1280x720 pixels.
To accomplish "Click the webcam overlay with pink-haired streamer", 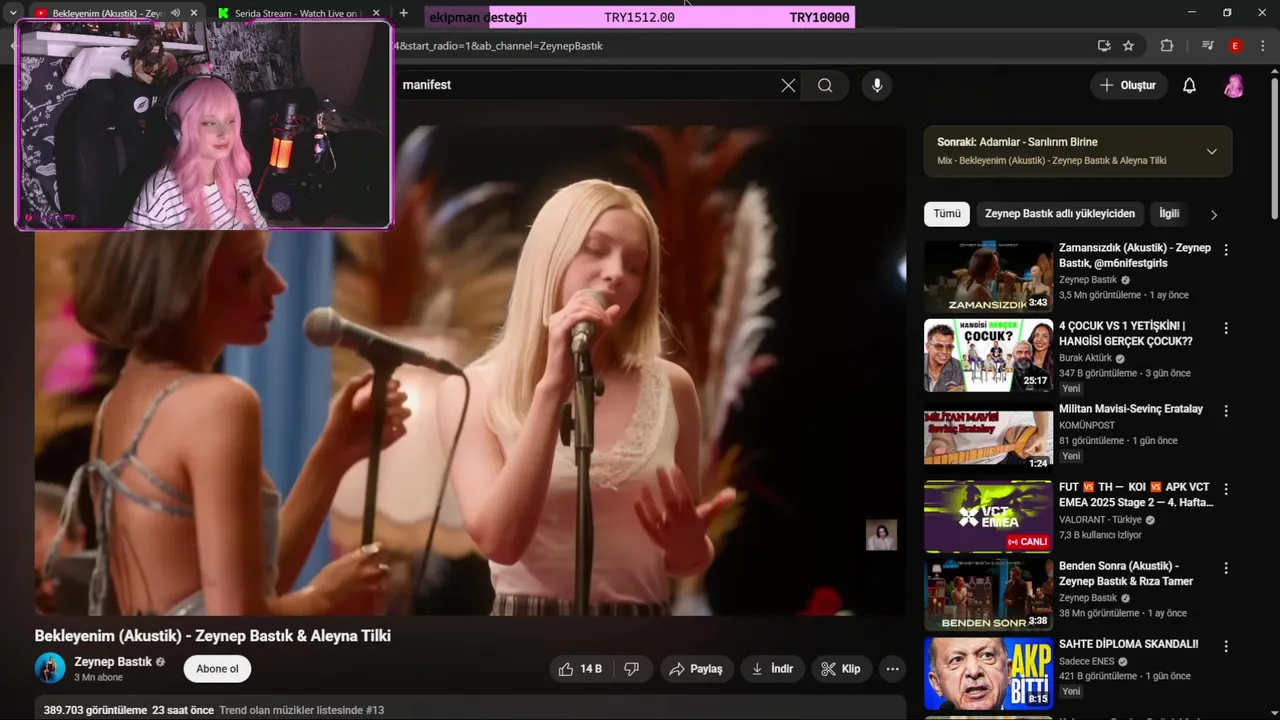I will click(x=204, y=125).
